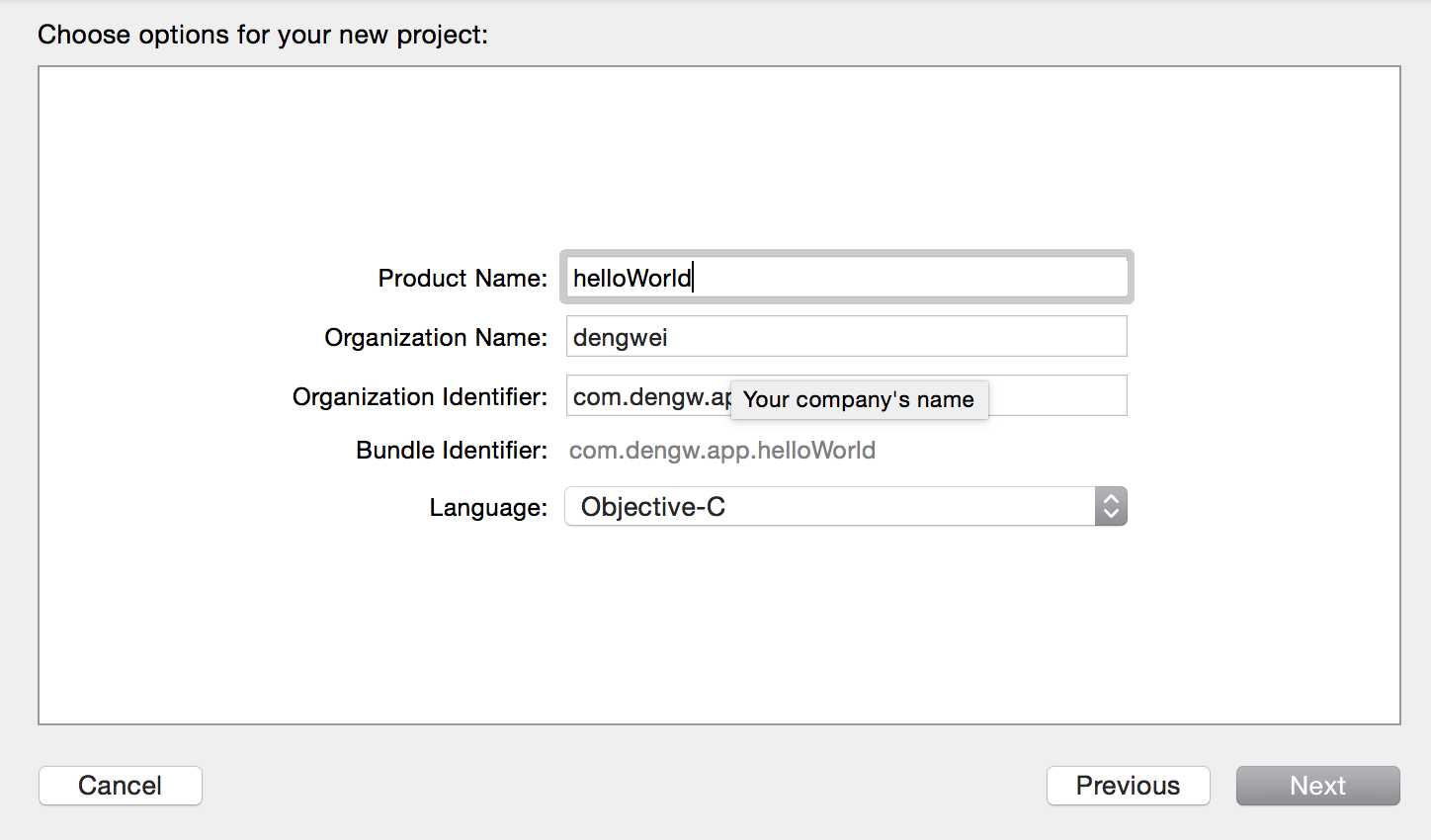
Task: Click the 'Choose options for your new project:' heading
Action: (263, 35)
